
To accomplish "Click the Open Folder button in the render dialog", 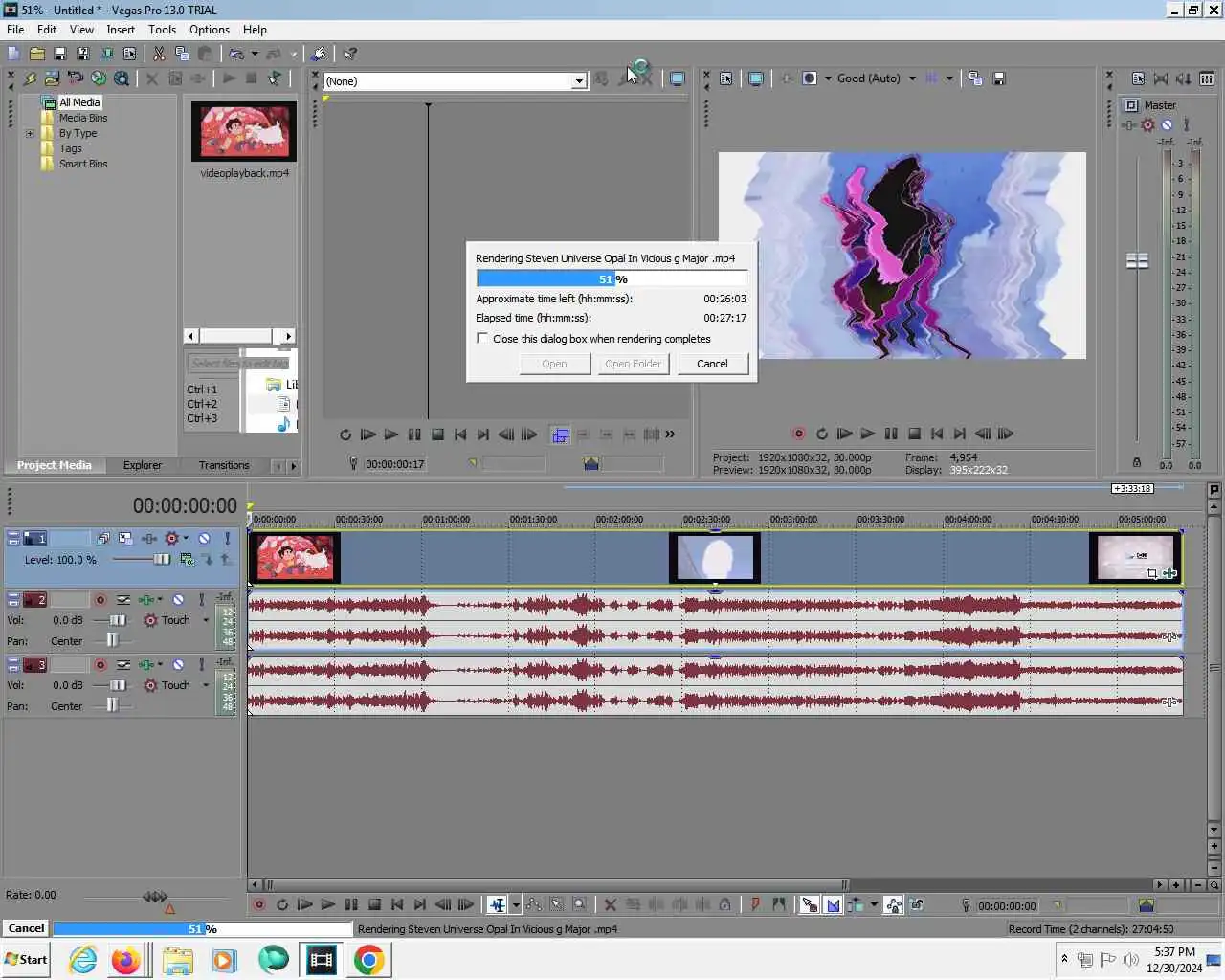I will [633, 364].
